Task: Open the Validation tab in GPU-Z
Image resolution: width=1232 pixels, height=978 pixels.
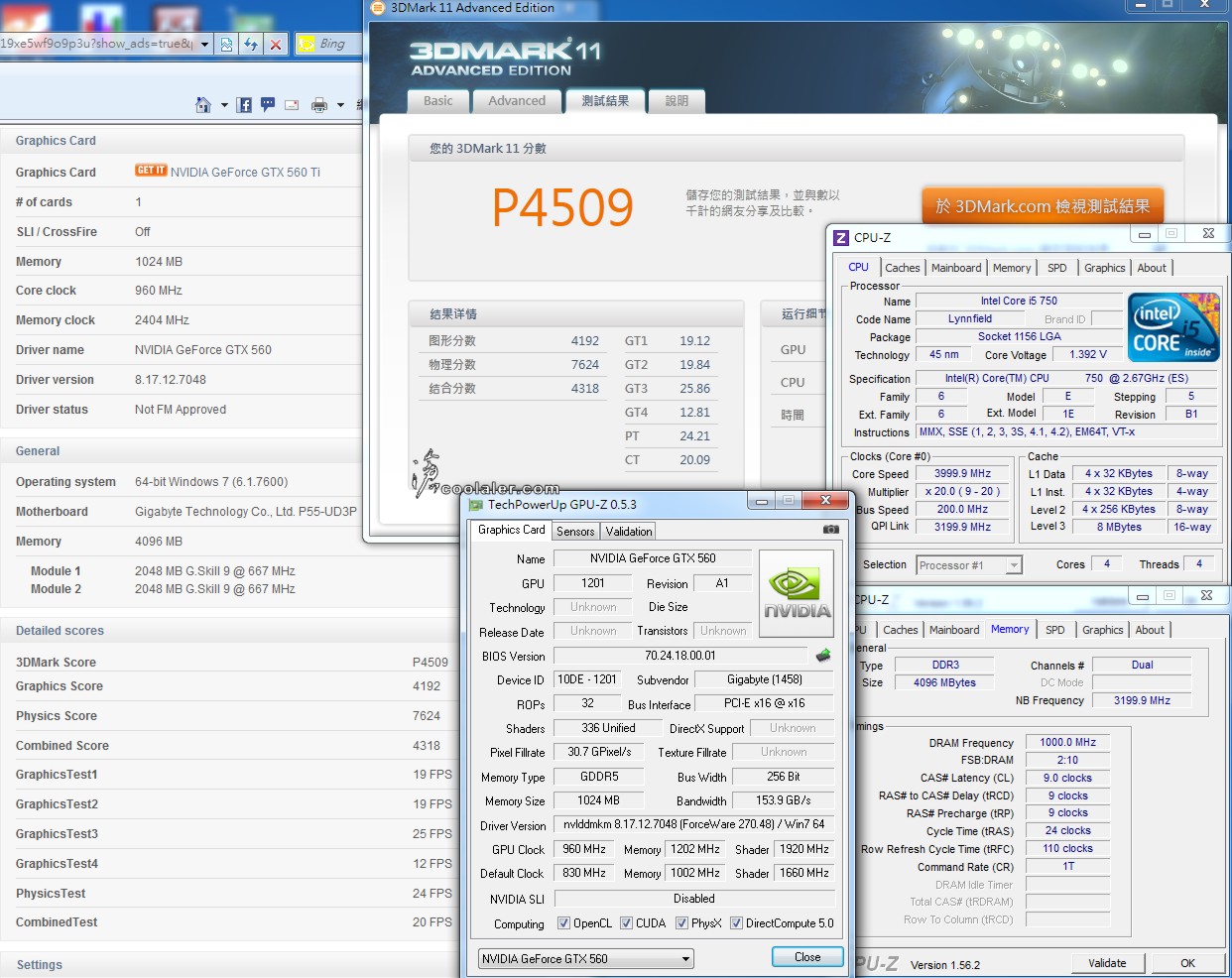Action: (629, 532)
